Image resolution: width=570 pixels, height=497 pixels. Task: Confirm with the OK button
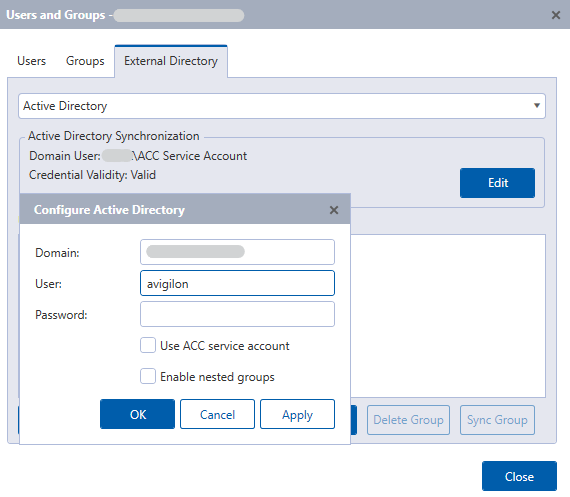137,414
